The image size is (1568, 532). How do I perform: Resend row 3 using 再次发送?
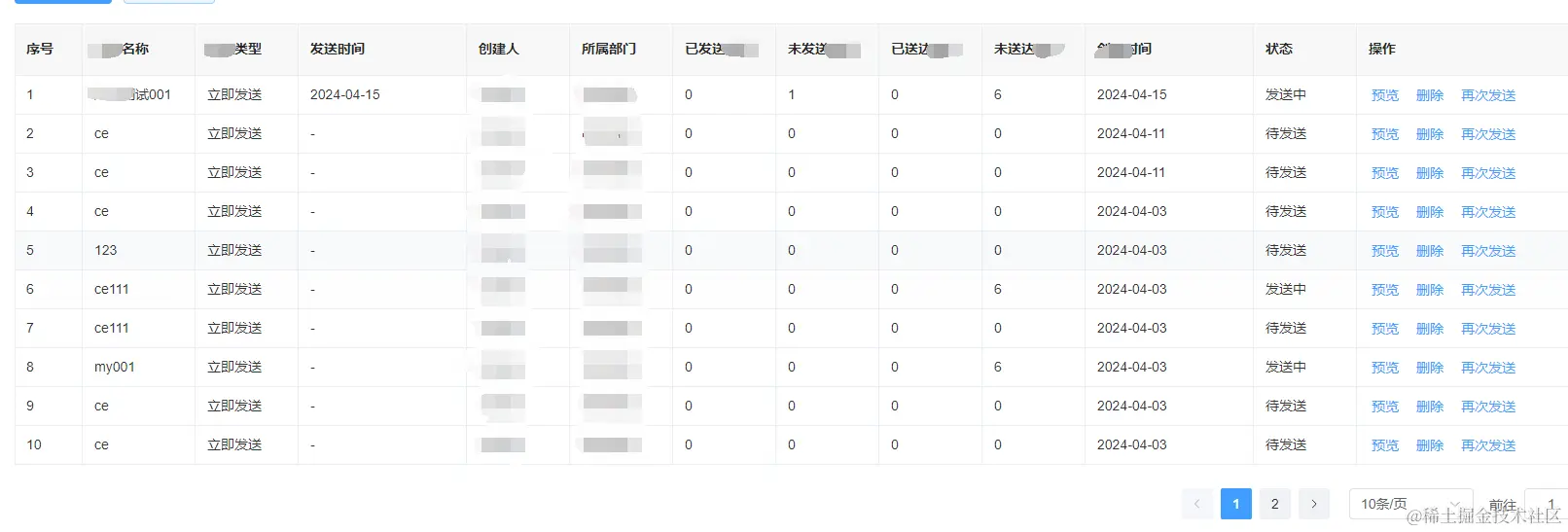1488,173
